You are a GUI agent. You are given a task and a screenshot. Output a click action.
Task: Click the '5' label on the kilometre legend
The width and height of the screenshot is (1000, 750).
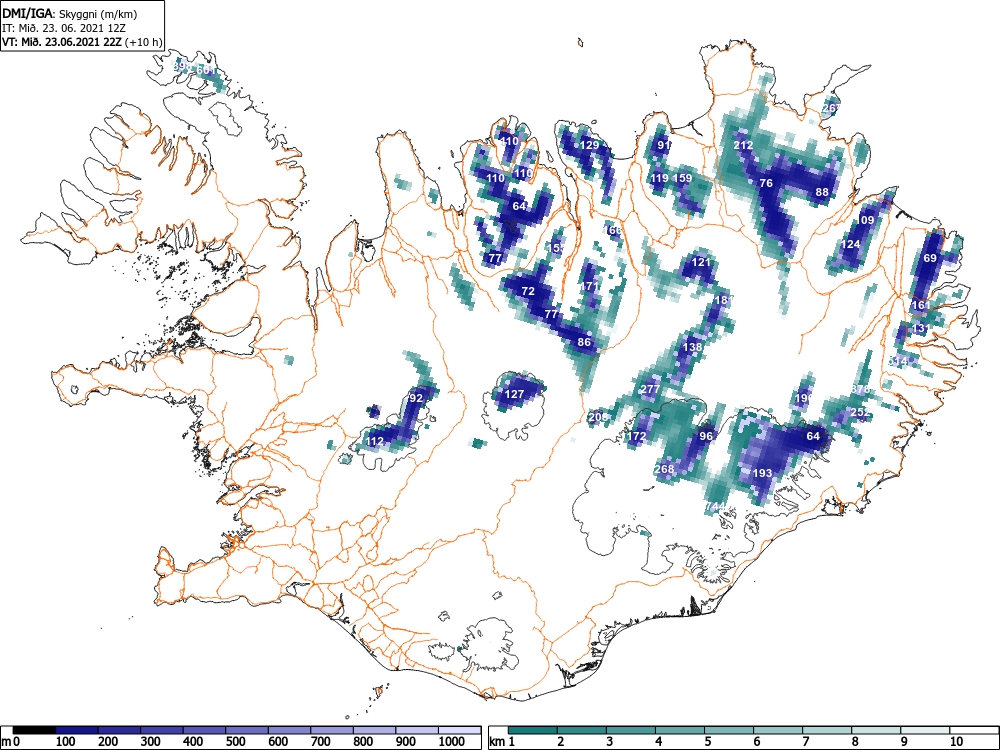pyautogui.click(x=708, y=742)
